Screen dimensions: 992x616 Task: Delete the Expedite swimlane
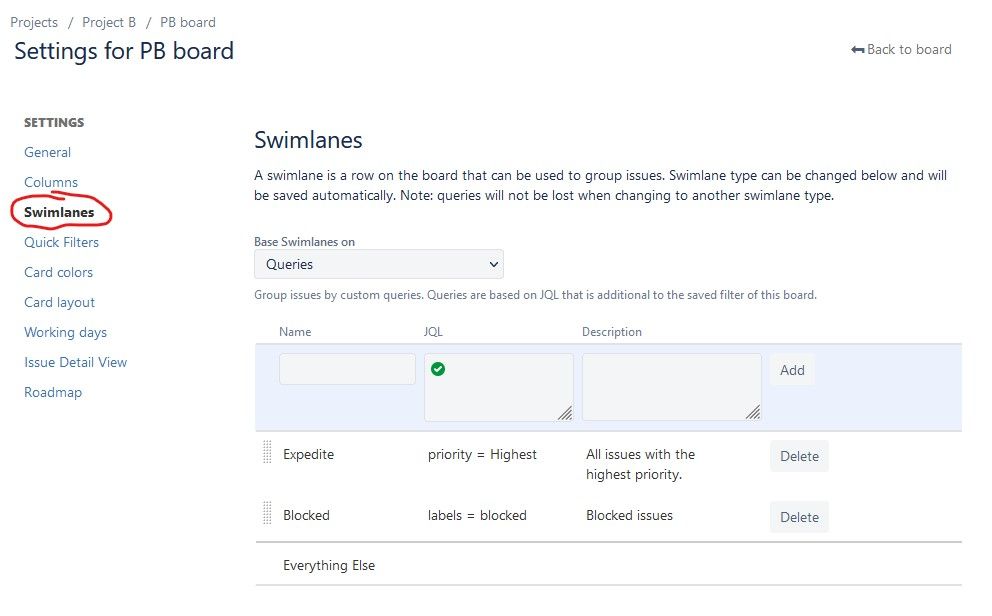click(x=799, y=456)
